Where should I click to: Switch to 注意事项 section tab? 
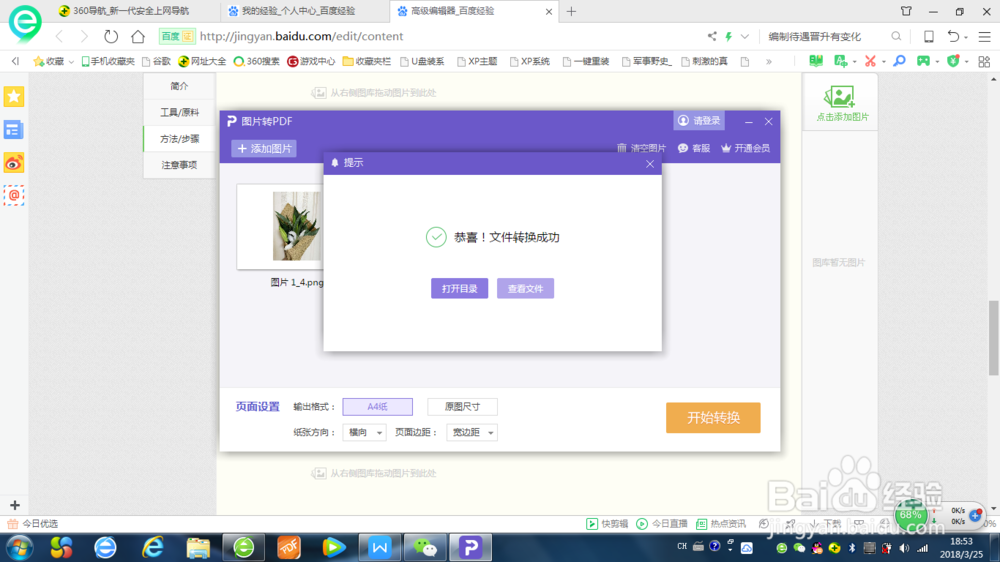tap(179, 165)
